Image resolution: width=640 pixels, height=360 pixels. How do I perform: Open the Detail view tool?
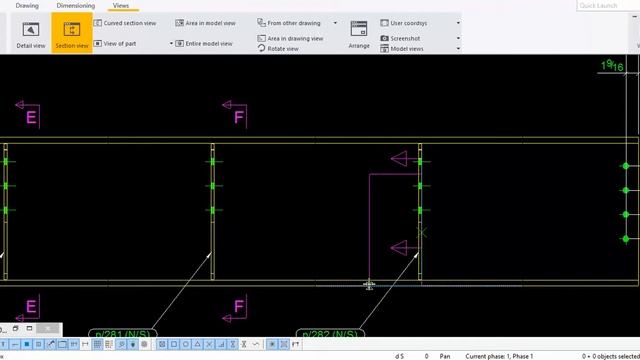(31, 34)
